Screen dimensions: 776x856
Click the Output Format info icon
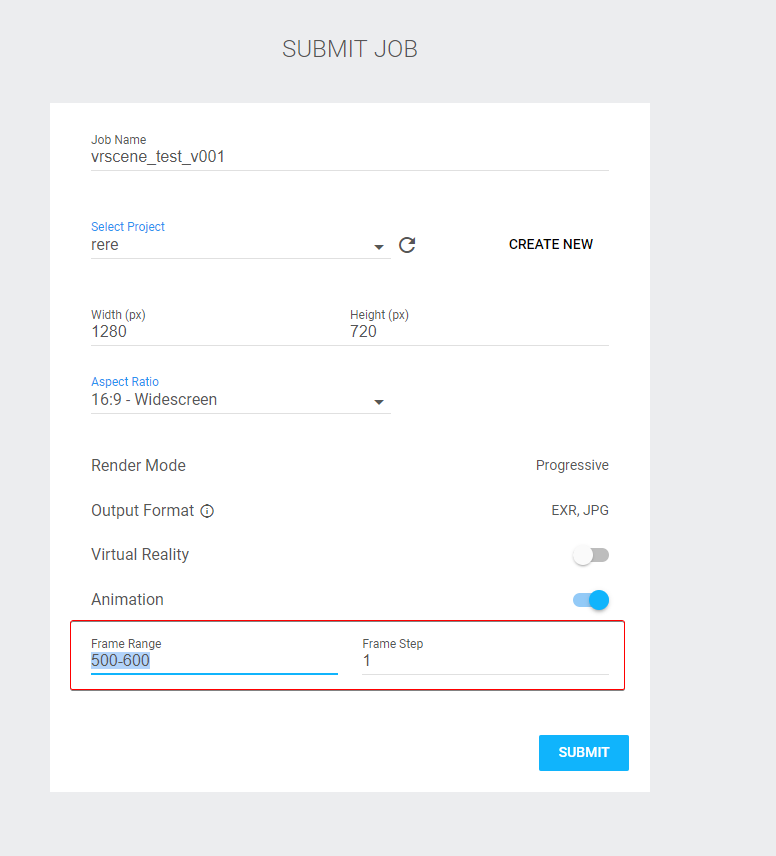point(207,511)
